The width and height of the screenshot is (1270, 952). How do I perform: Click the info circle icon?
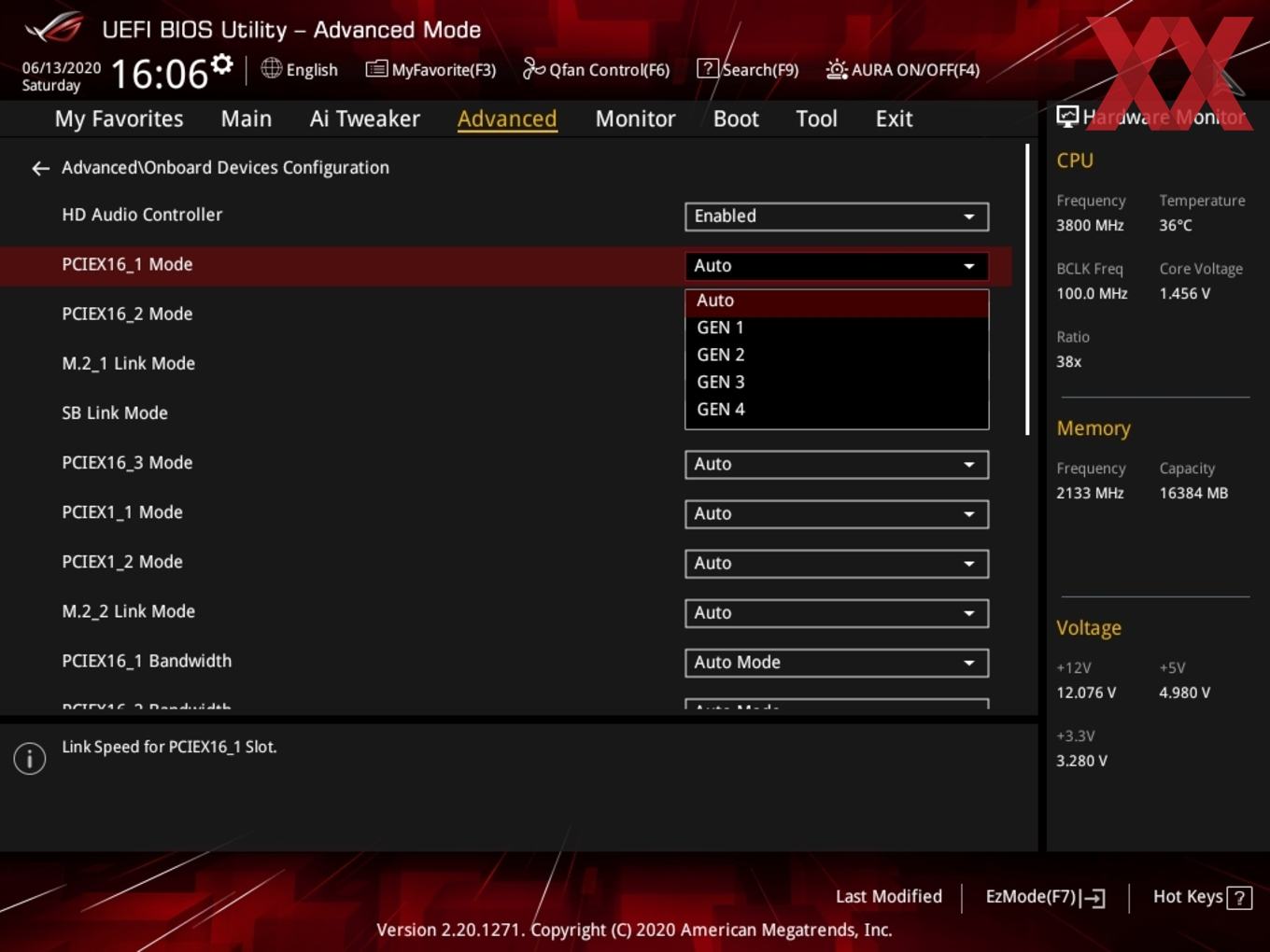pyautogui.click(x=30, y=758)
